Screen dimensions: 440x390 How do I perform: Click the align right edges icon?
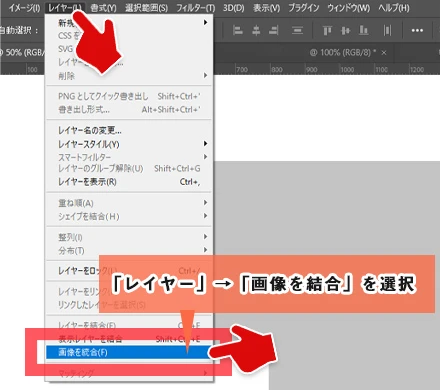tap(274, 31)
